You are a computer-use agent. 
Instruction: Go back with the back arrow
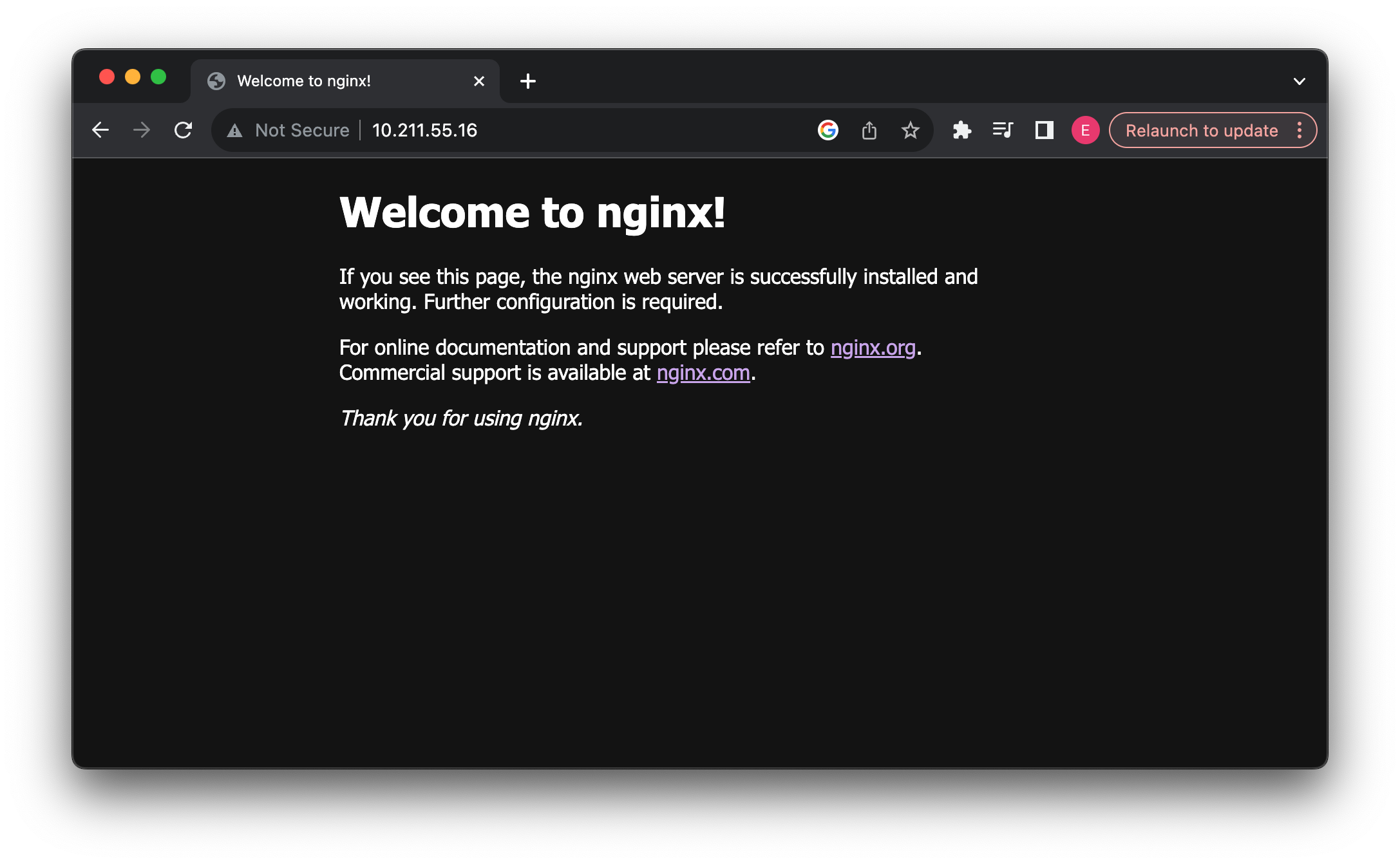[x=100, y=130]
